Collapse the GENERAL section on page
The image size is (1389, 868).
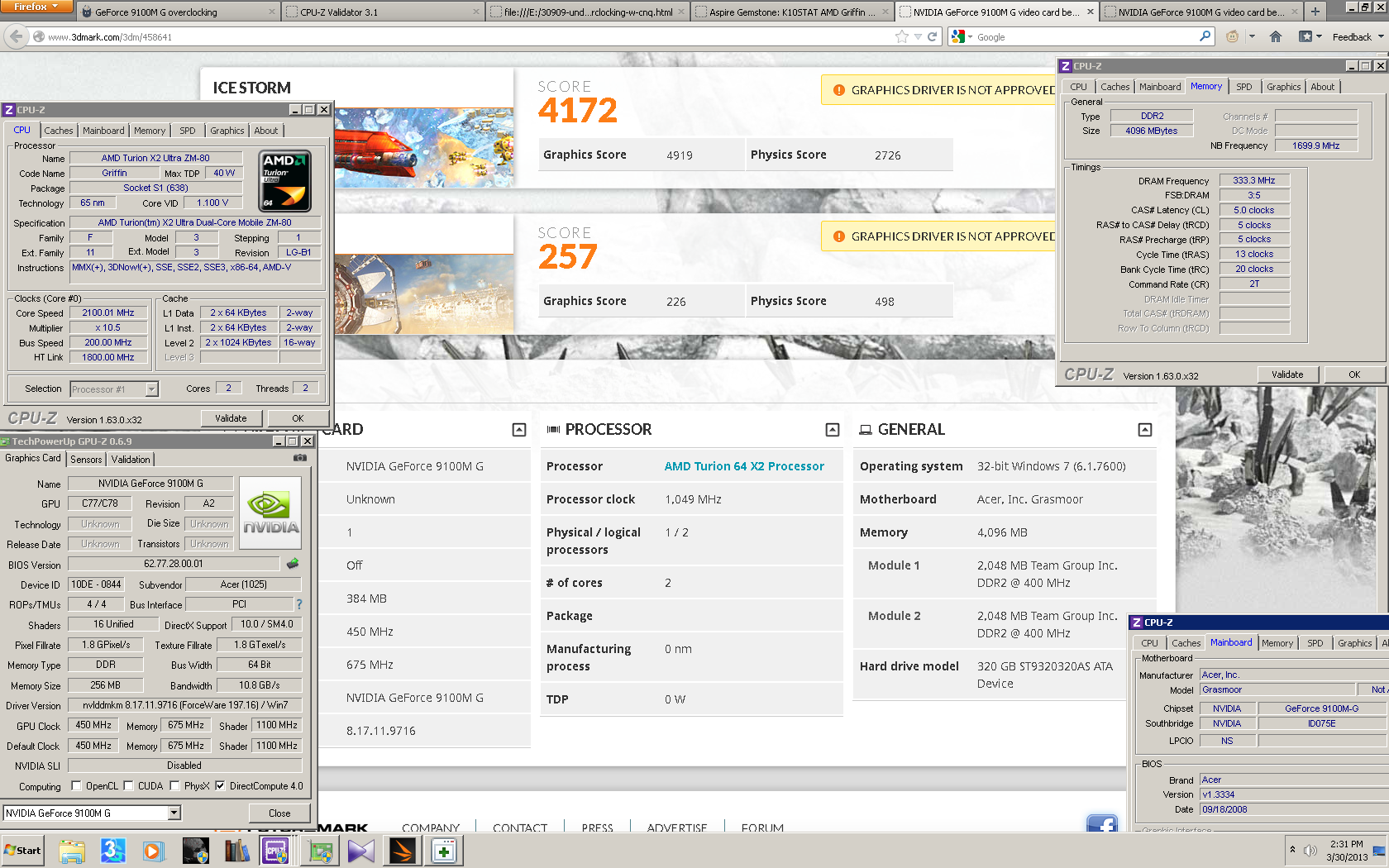1145,430
